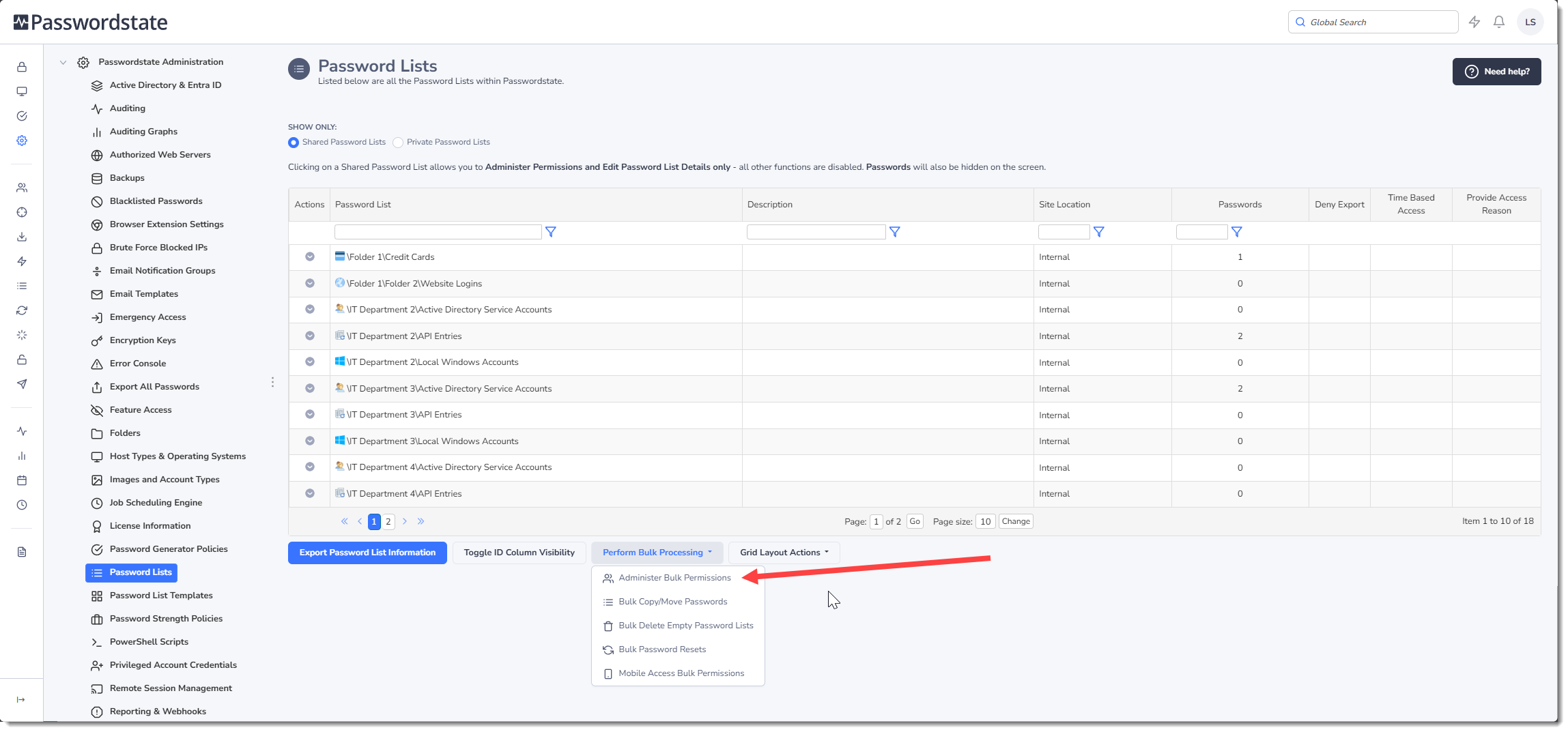The height and width of the screenshot is (732, 1568).
Task: Go to page 2 of grid
Action: tap(388, 521)
